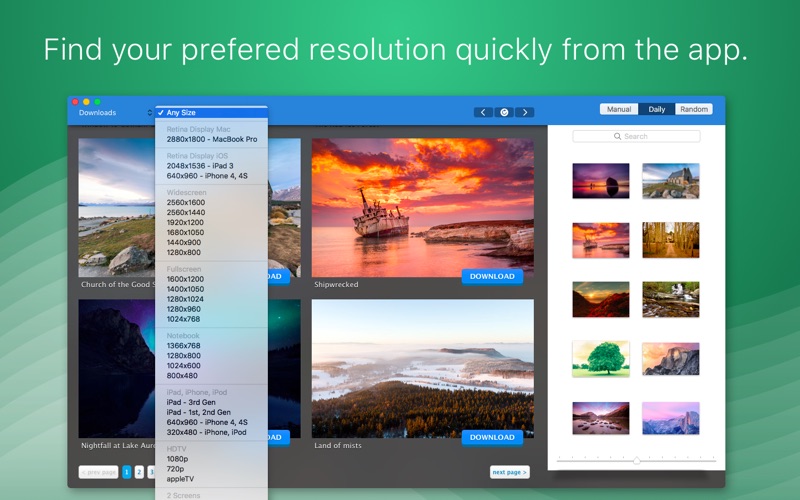The height and width of the screenshot is (500, 800).
Task: Select green tree thumbnail in sidebar
Action: 601,359
